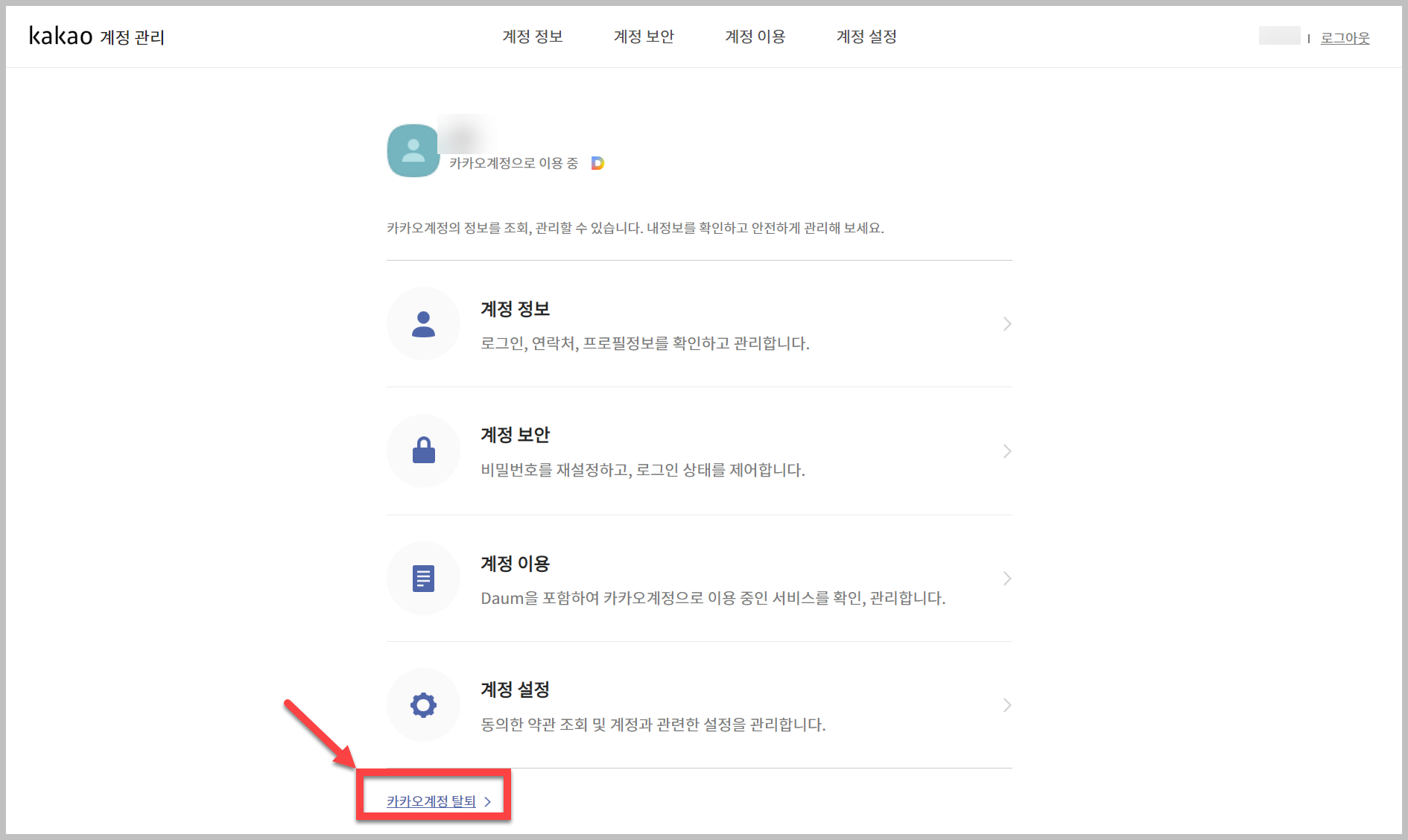Open the 계정 설정 section heading in list
This screenshot has height=840, width=1408.
(515, 690)
